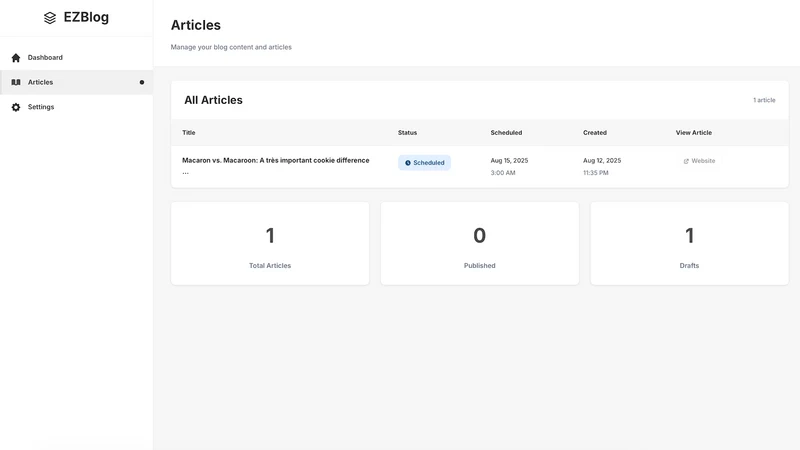Screen dimensions: 800x450
Task: Click the clock icon in Scheduled badge
Action: (408, 163)
